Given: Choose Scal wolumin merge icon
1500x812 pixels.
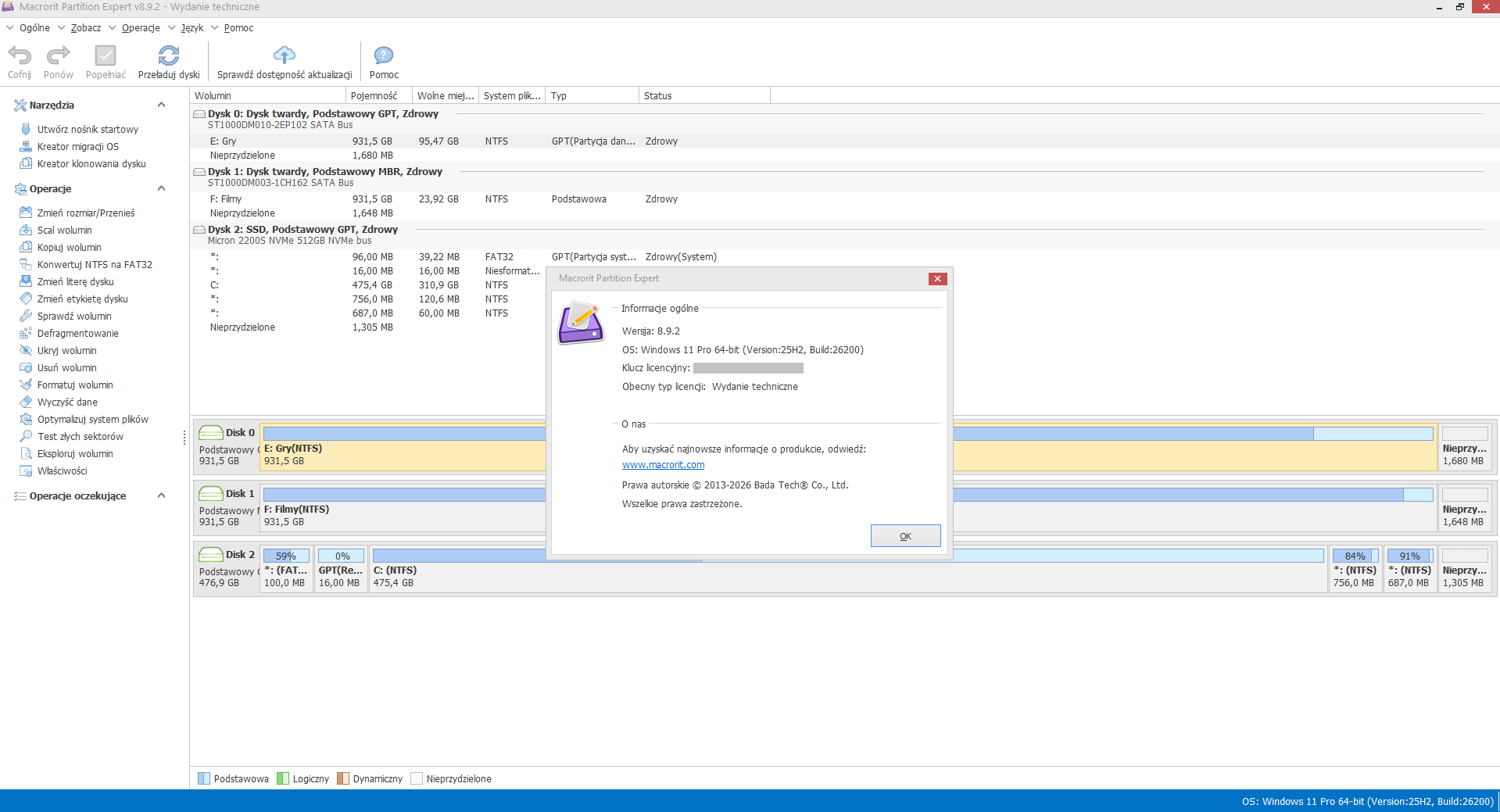Looking at the screenshot, I should pos(26,230).
